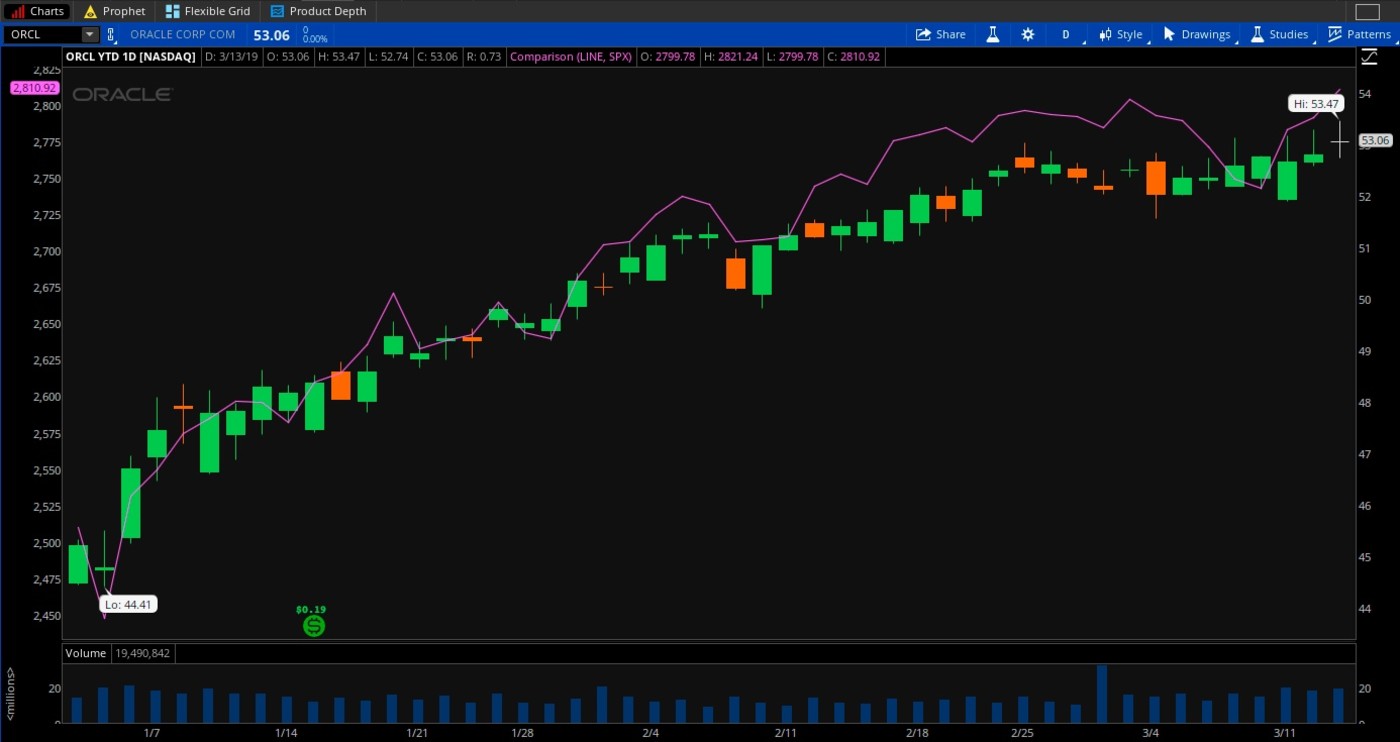Click the Share button
Screen dimensions: 1400x742
click(940, 34)
